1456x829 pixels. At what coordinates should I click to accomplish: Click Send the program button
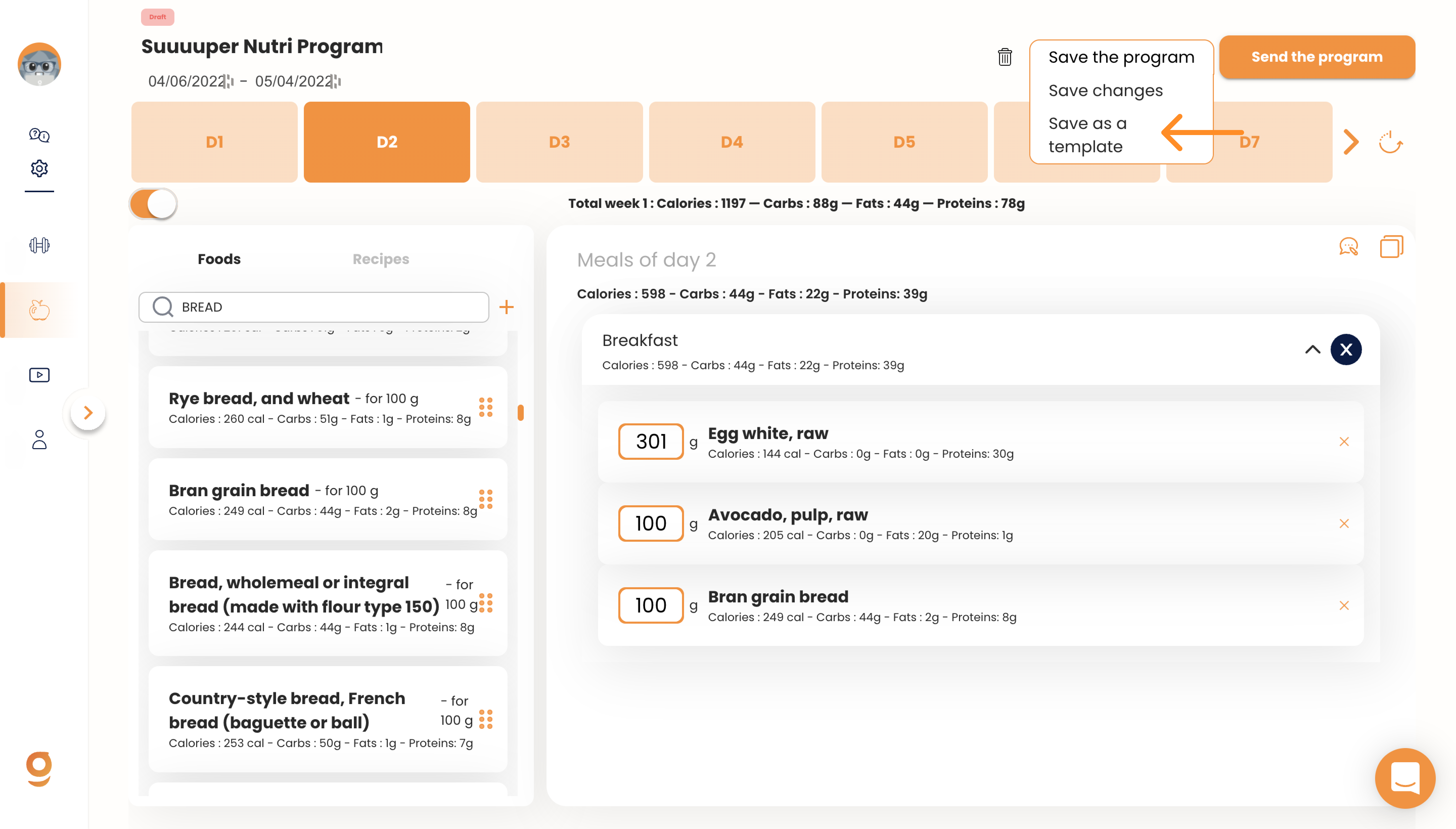tap(1317, 57)
